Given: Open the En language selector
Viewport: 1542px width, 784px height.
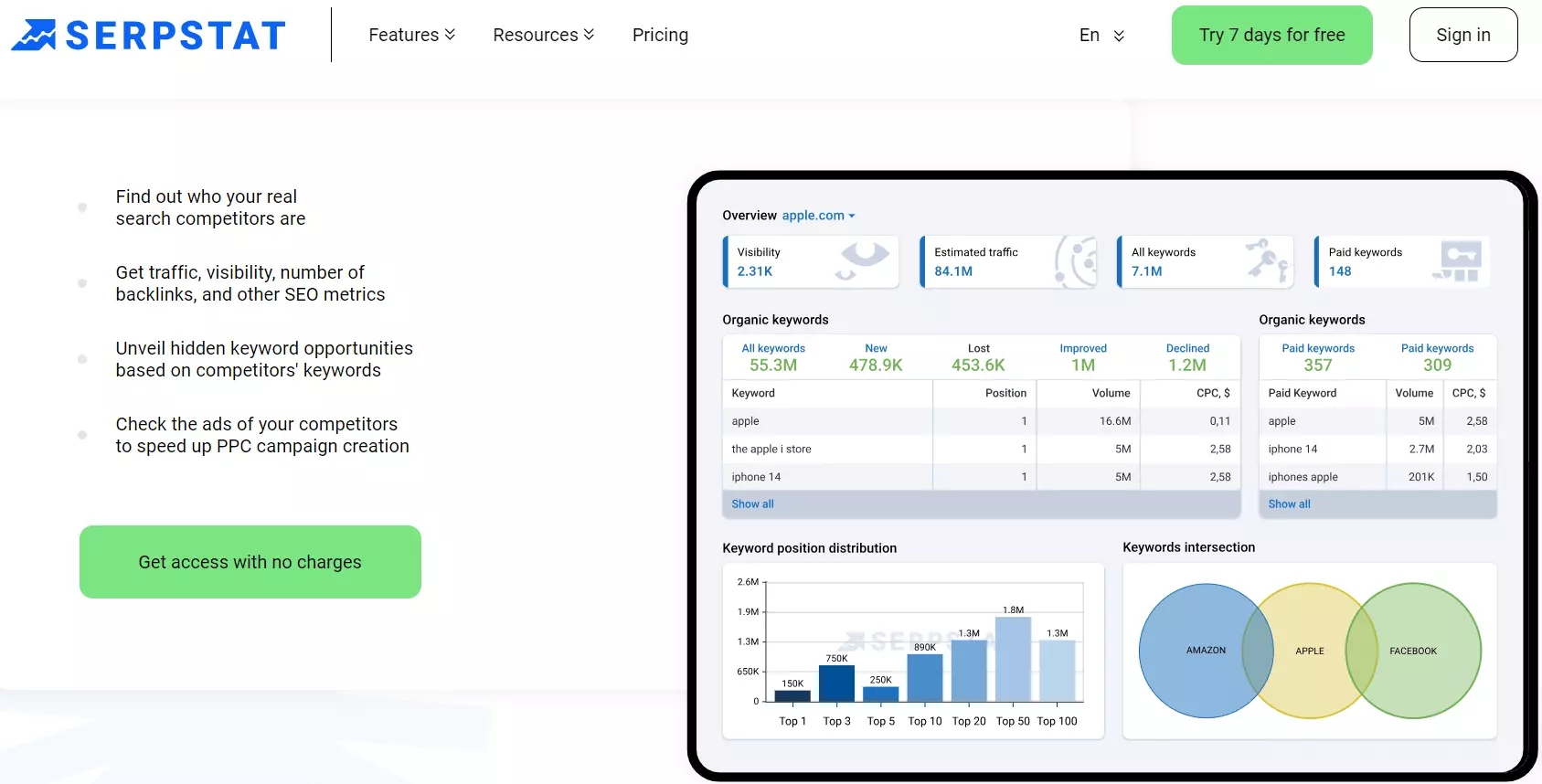Looking at the screenshot, I should pyautogui.click(x=1101, y=35).
